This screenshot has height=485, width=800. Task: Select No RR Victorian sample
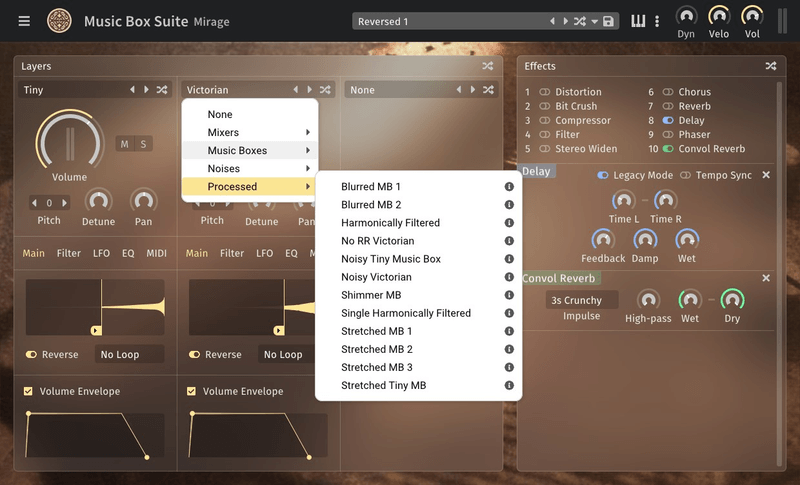click(418, 241)
